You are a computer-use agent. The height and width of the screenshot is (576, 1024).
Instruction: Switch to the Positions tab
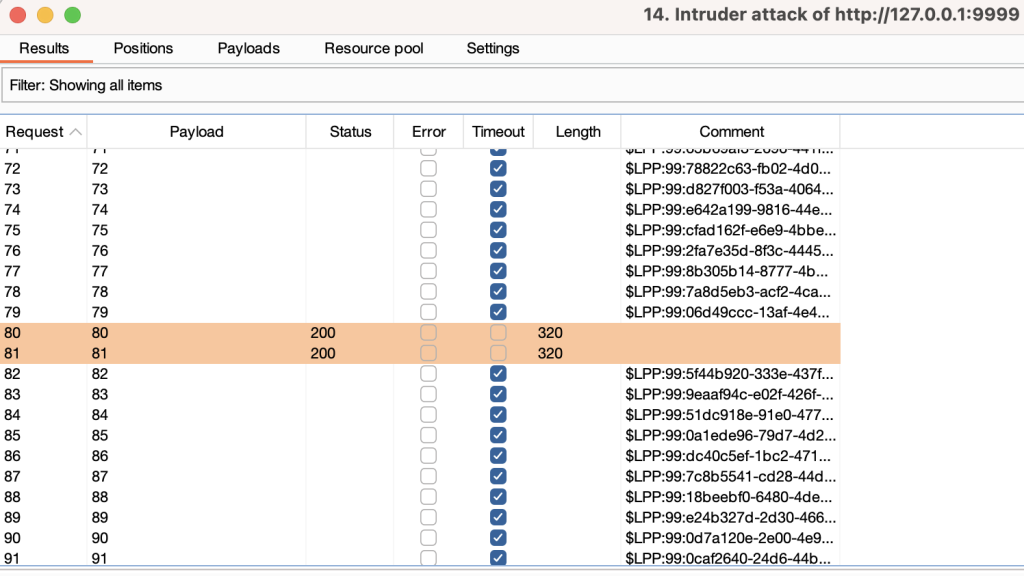pyautogui.click(x=143, y=48)
